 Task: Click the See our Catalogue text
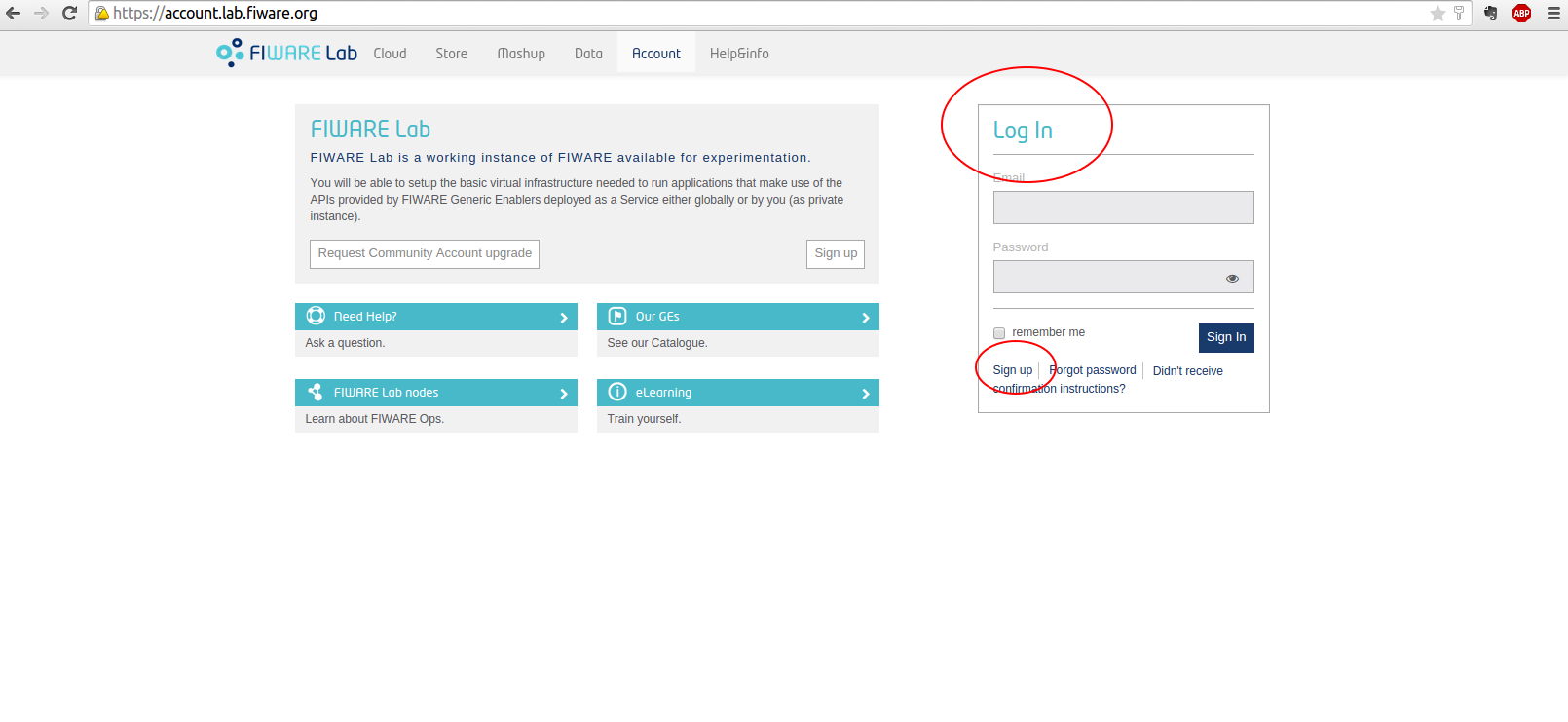click(657, 343)
